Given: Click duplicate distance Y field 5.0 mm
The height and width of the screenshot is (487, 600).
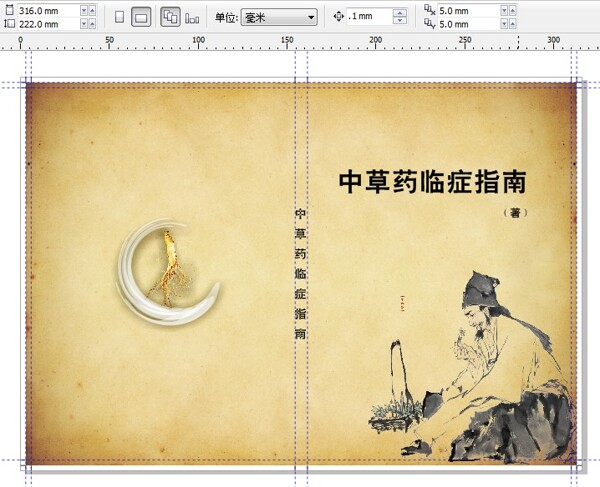Looking at the screenshot, I should (x=468, y=24).
